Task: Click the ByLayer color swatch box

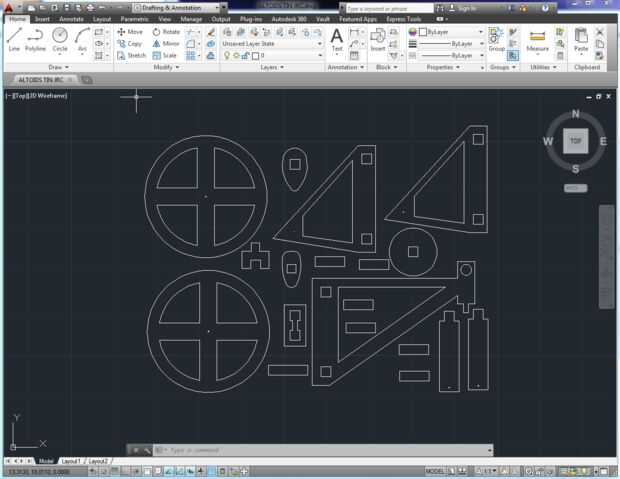Action: click(423, 32)
